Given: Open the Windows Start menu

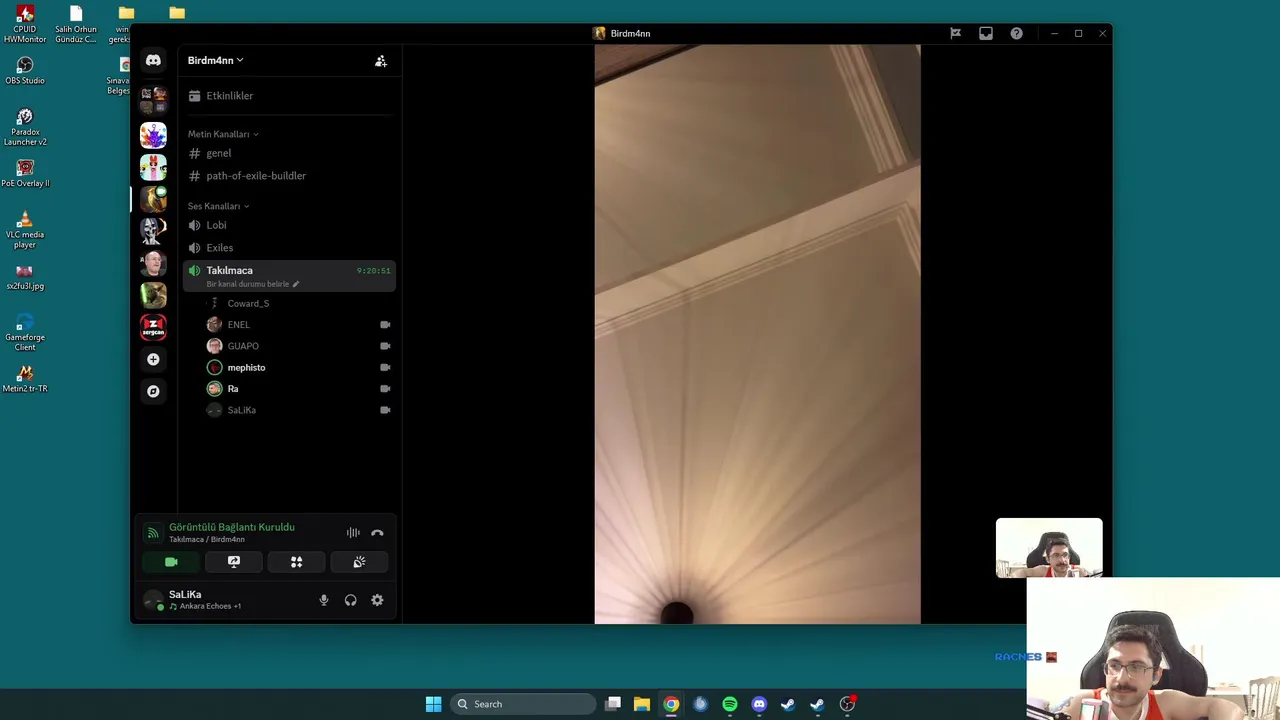Looking at the screenshot, I should [433, 704].
